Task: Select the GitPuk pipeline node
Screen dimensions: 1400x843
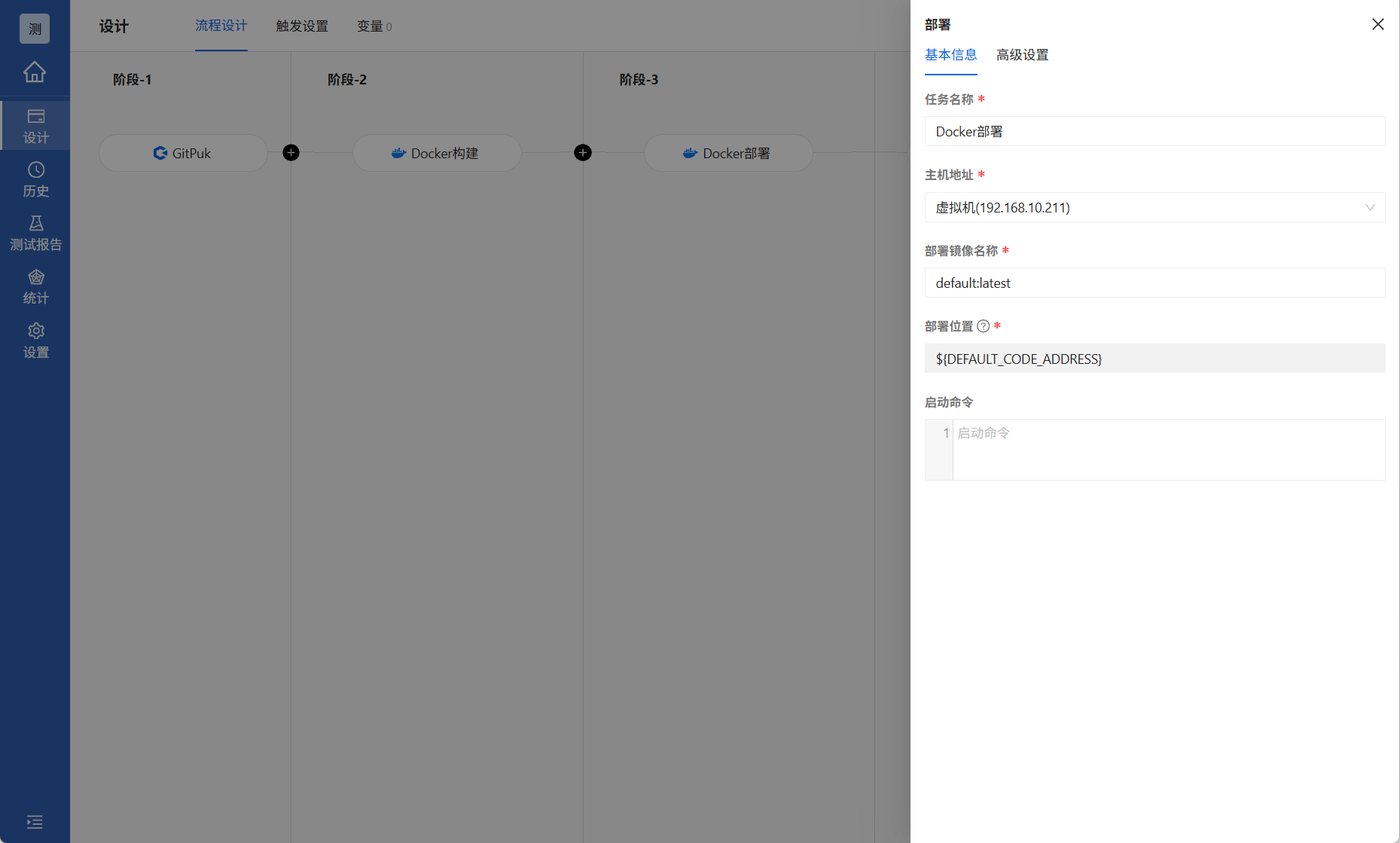Action: pyautogui.click(x=182, y=152)
